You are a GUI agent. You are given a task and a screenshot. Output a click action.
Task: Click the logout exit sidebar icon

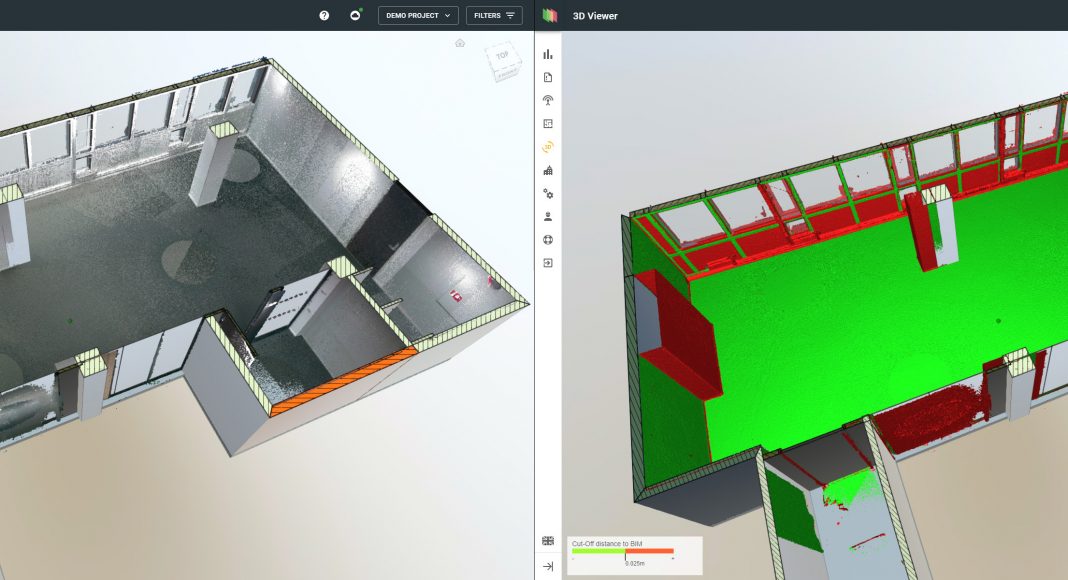click(x=548, y=263)
